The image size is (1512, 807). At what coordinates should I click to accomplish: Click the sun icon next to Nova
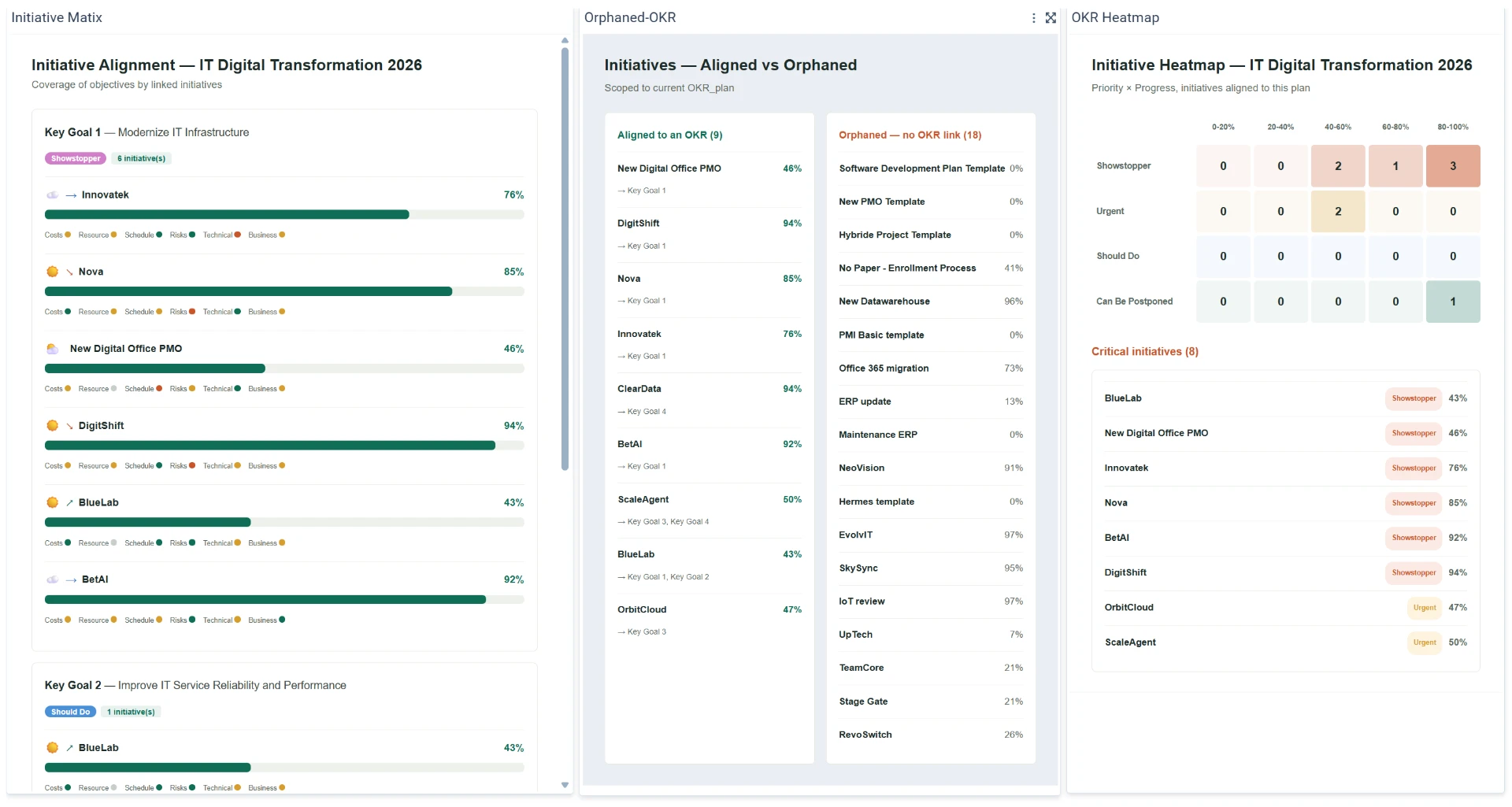tap(52, 272)
